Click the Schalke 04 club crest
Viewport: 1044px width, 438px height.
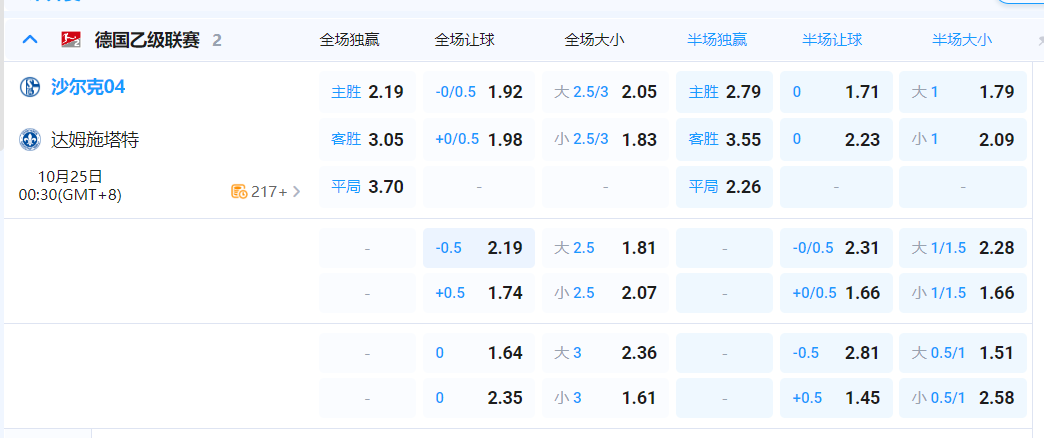click(30, 87)
